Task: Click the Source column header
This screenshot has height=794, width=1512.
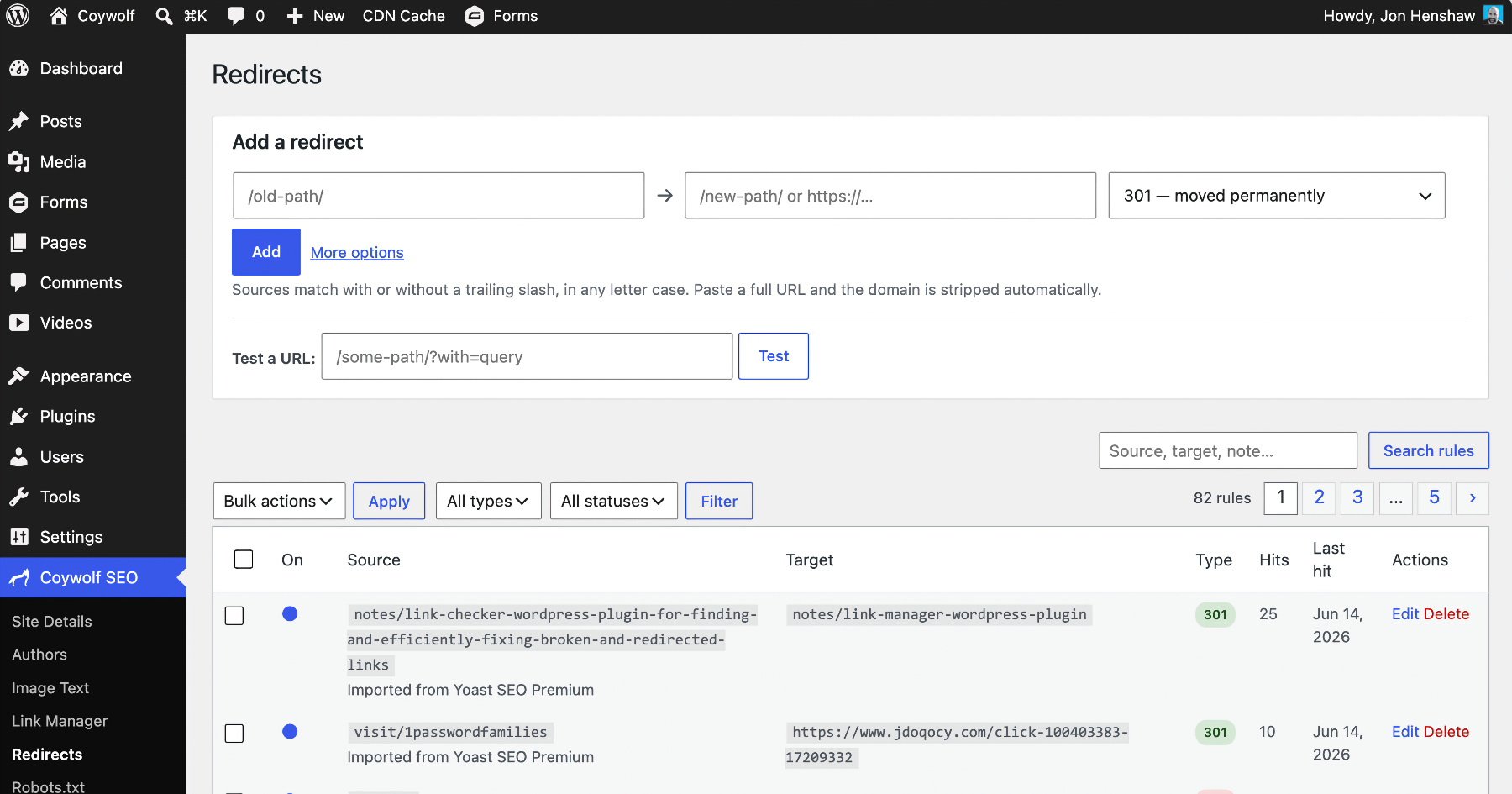Action: pos(374,560)
